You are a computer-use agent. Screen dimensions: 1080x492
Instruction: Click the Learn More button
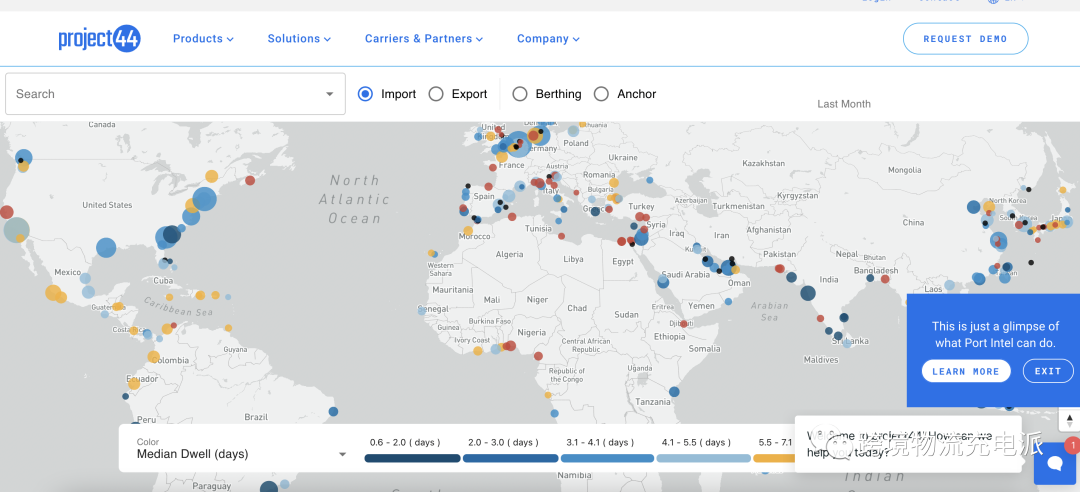[x=966, y=371]
